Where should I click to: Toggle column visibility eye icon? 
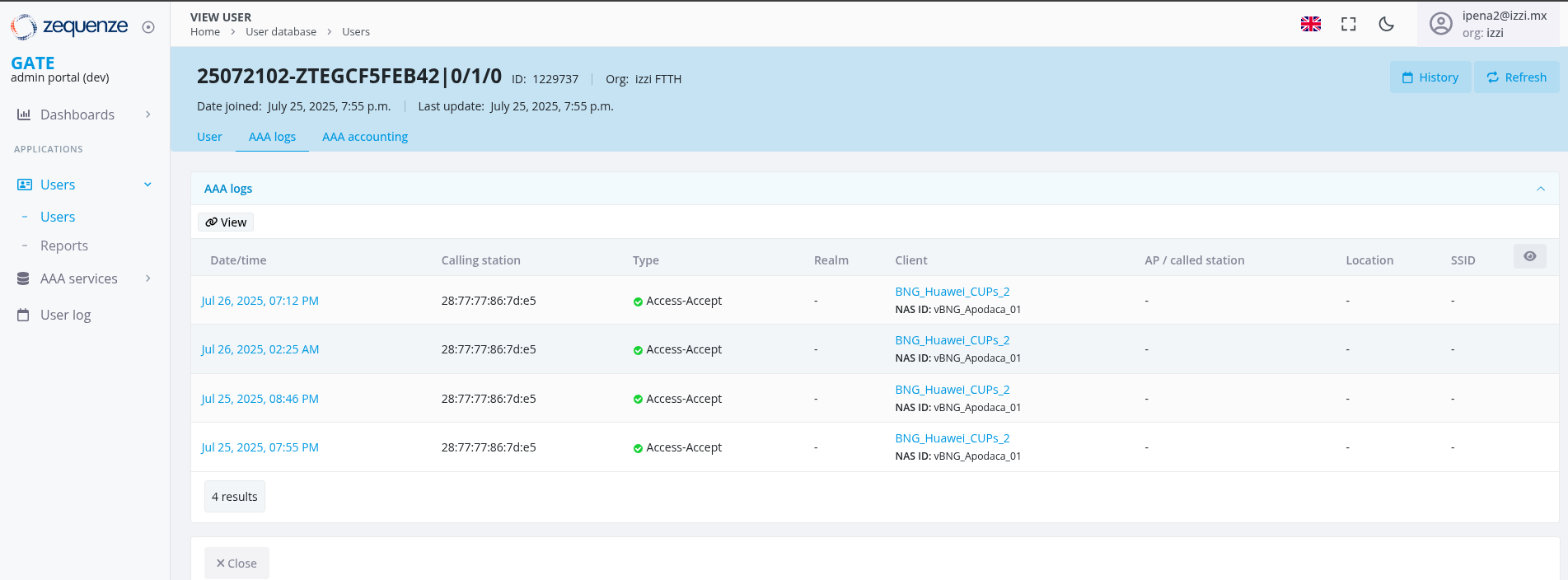click(1530, 257)
